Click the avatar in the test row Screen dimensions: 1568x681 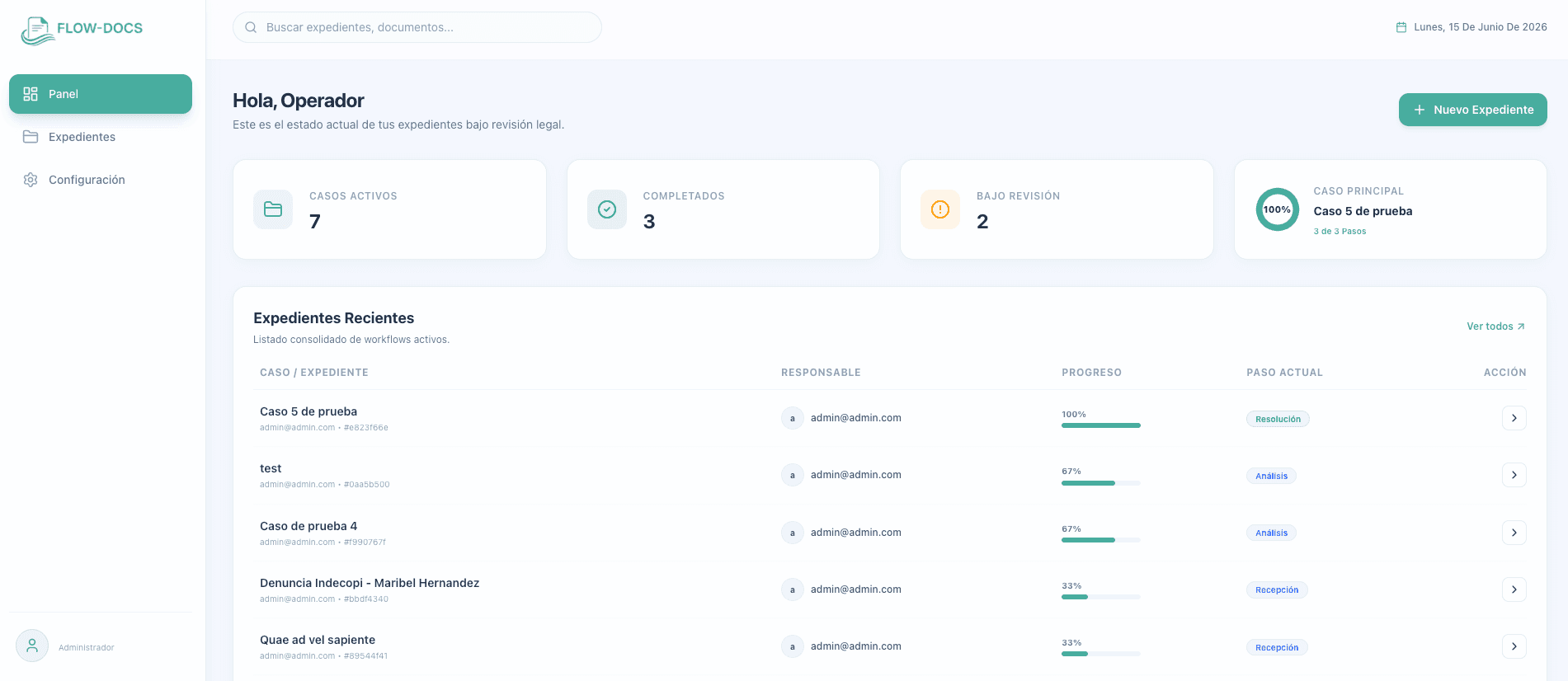[793, 475]
